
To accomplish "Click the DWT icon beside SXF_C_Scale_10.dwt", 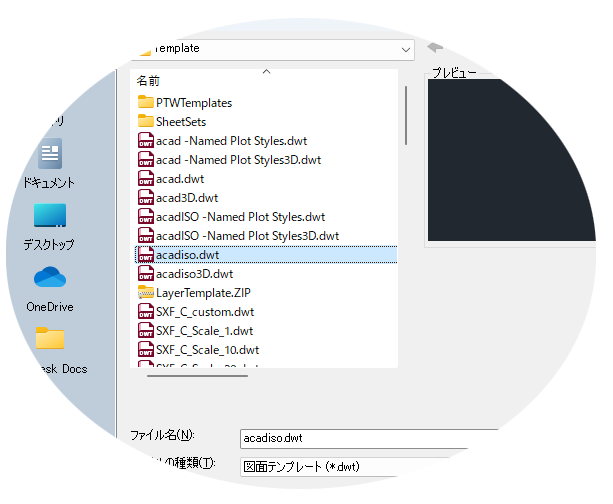I will (x=145, y=350).
